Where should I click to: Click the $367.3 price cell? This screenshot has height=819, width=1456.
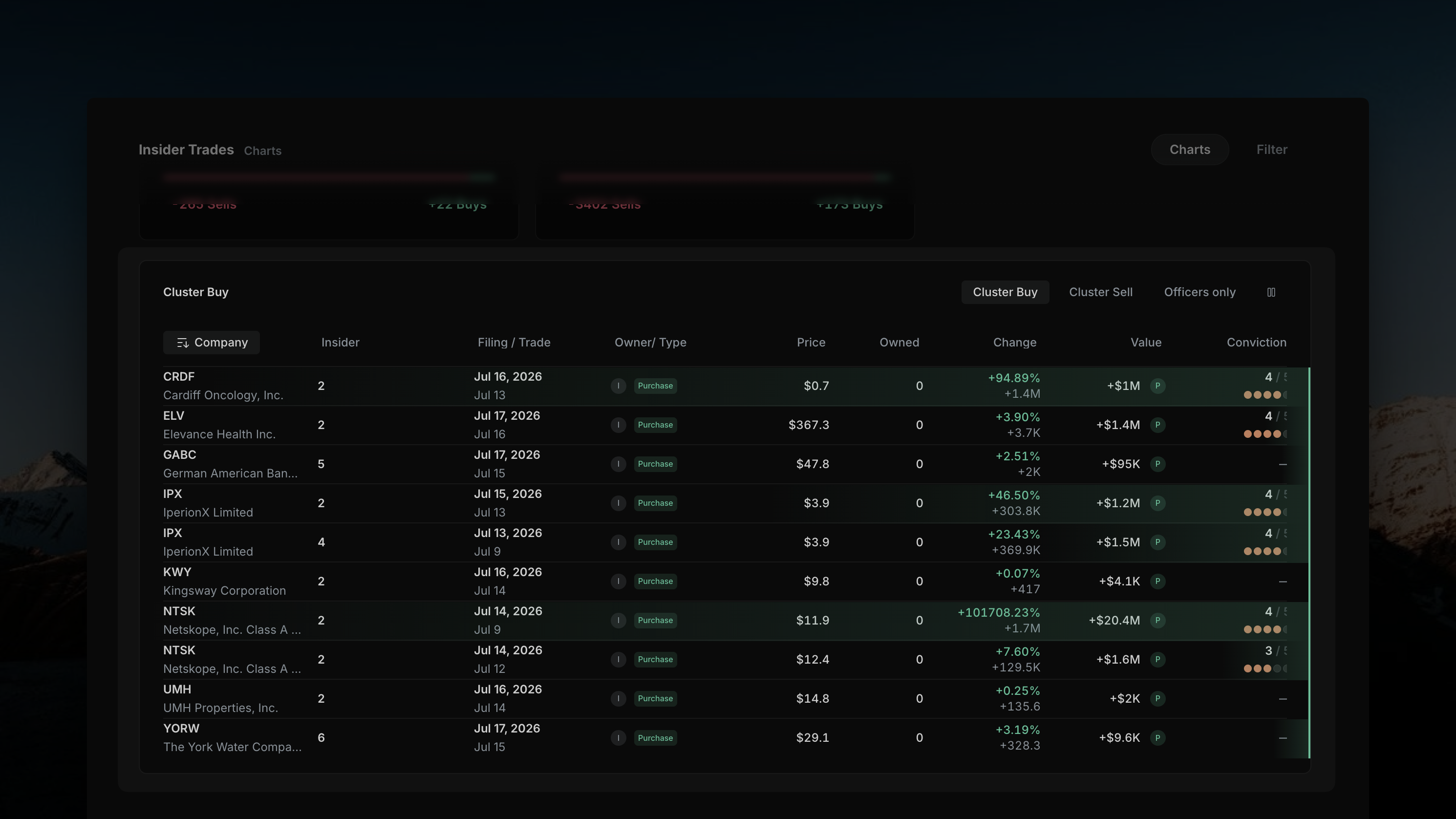point(809,425)
